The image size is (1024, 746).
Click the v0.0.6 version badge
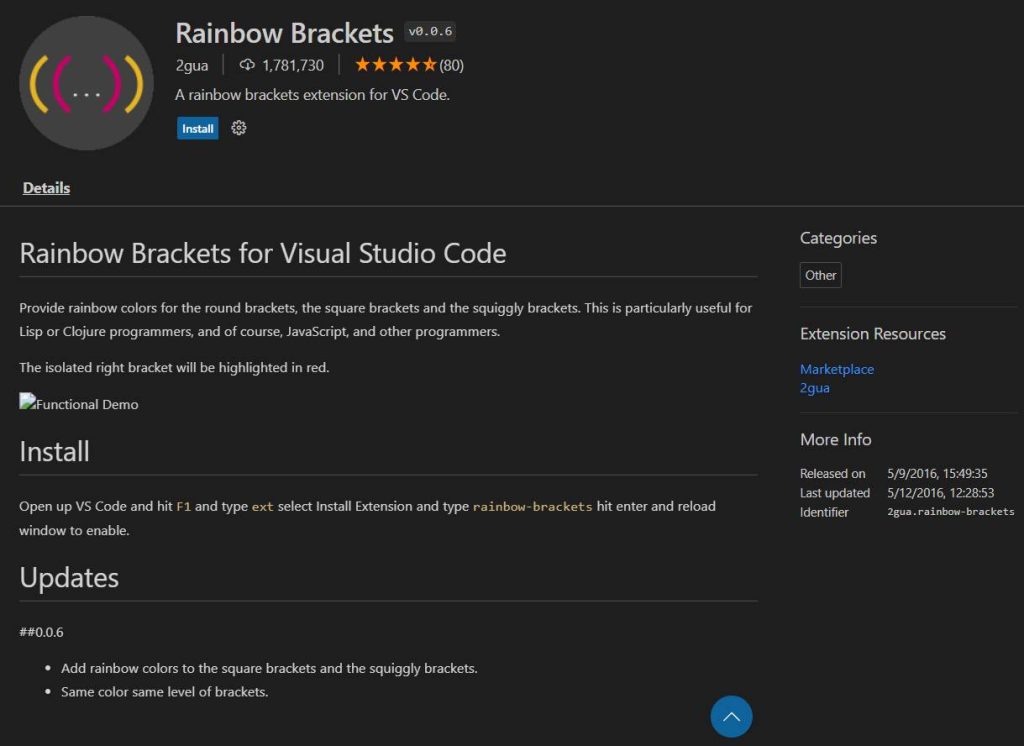(x=428, y=31)
